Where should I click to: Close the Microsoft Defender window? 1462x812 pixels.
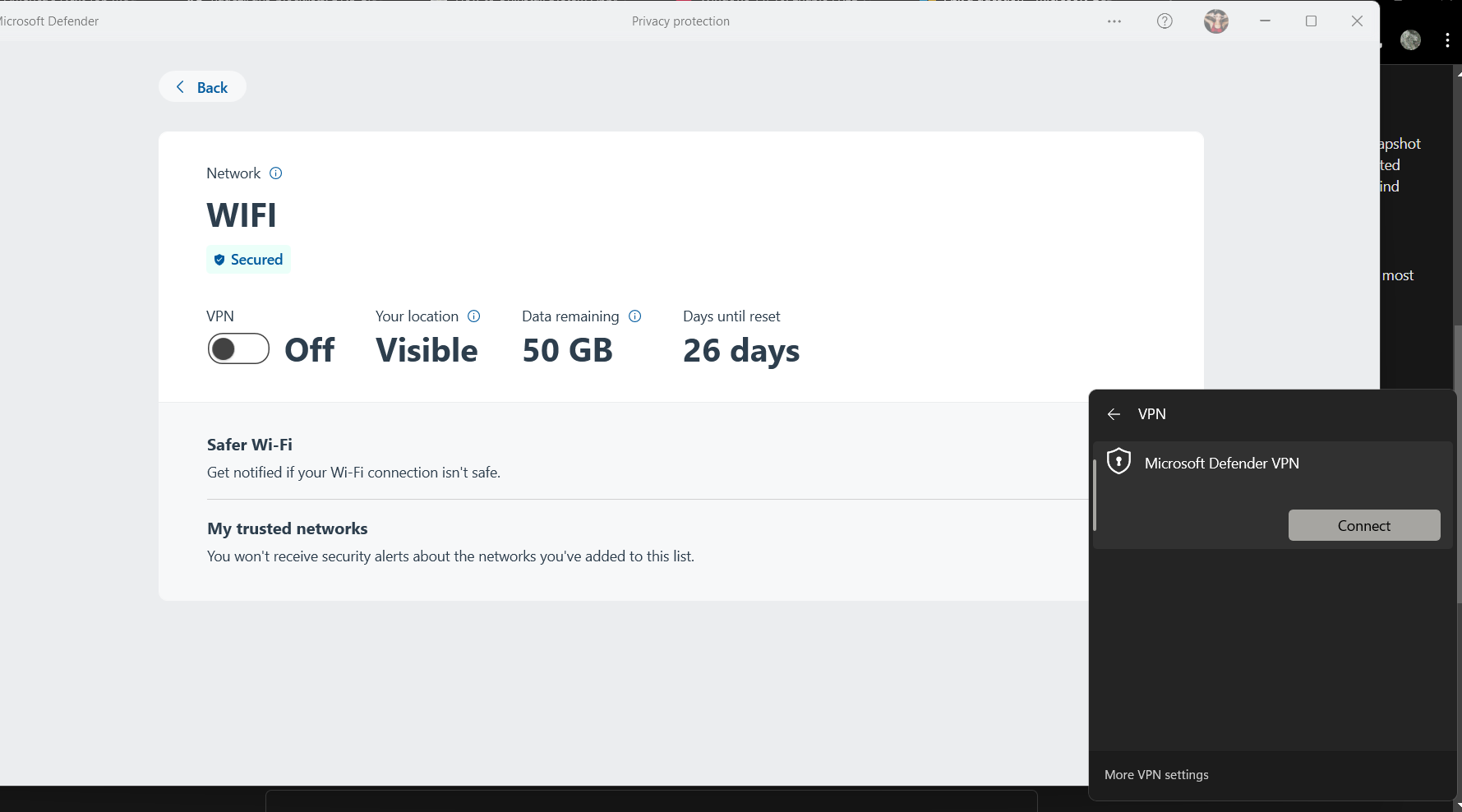(x=1358, y=21)
